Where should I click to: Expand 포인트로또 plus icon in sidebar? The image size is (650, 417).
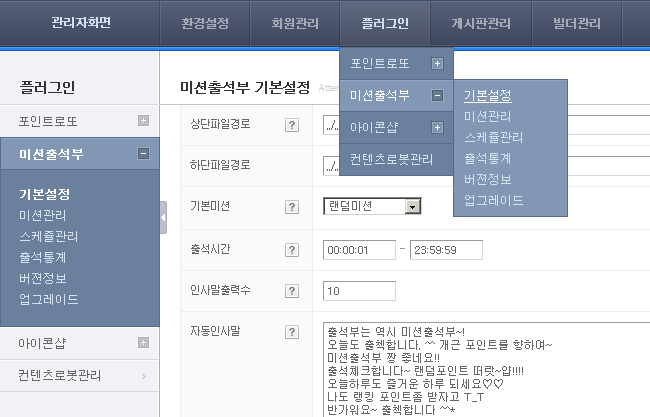coord(143,121)
